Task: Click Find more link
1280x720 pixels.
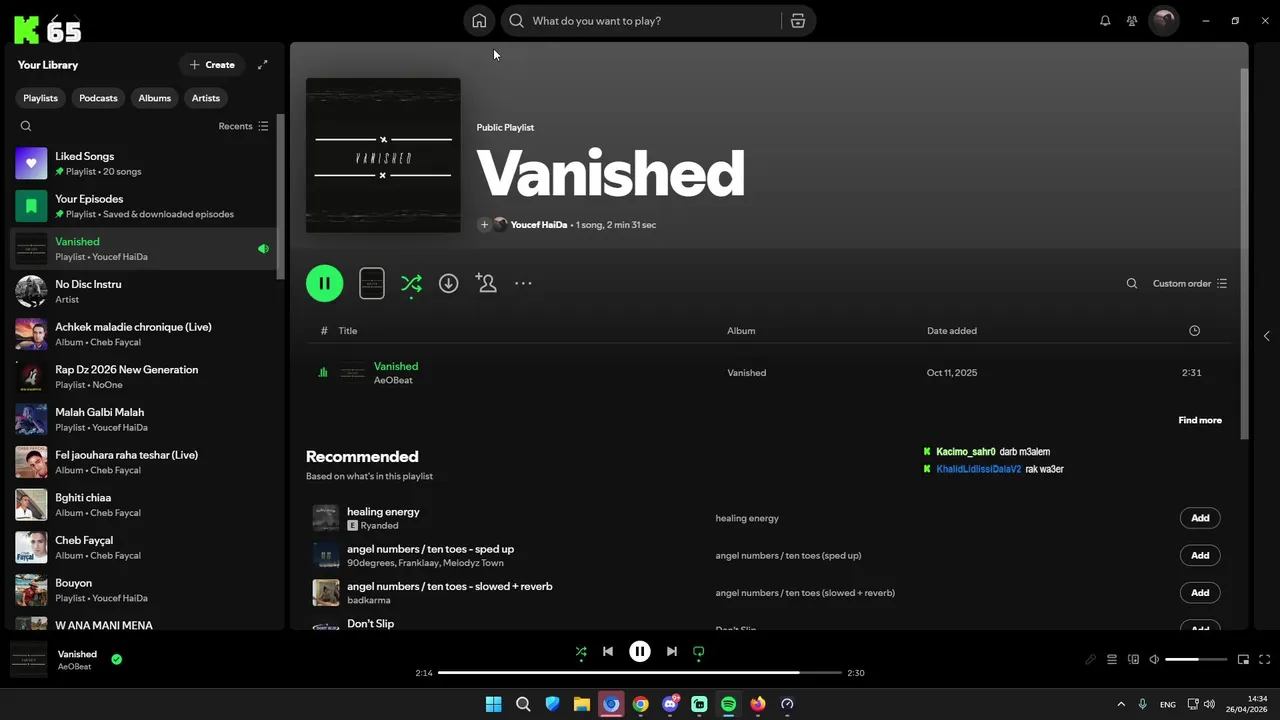Action: 1200,420
